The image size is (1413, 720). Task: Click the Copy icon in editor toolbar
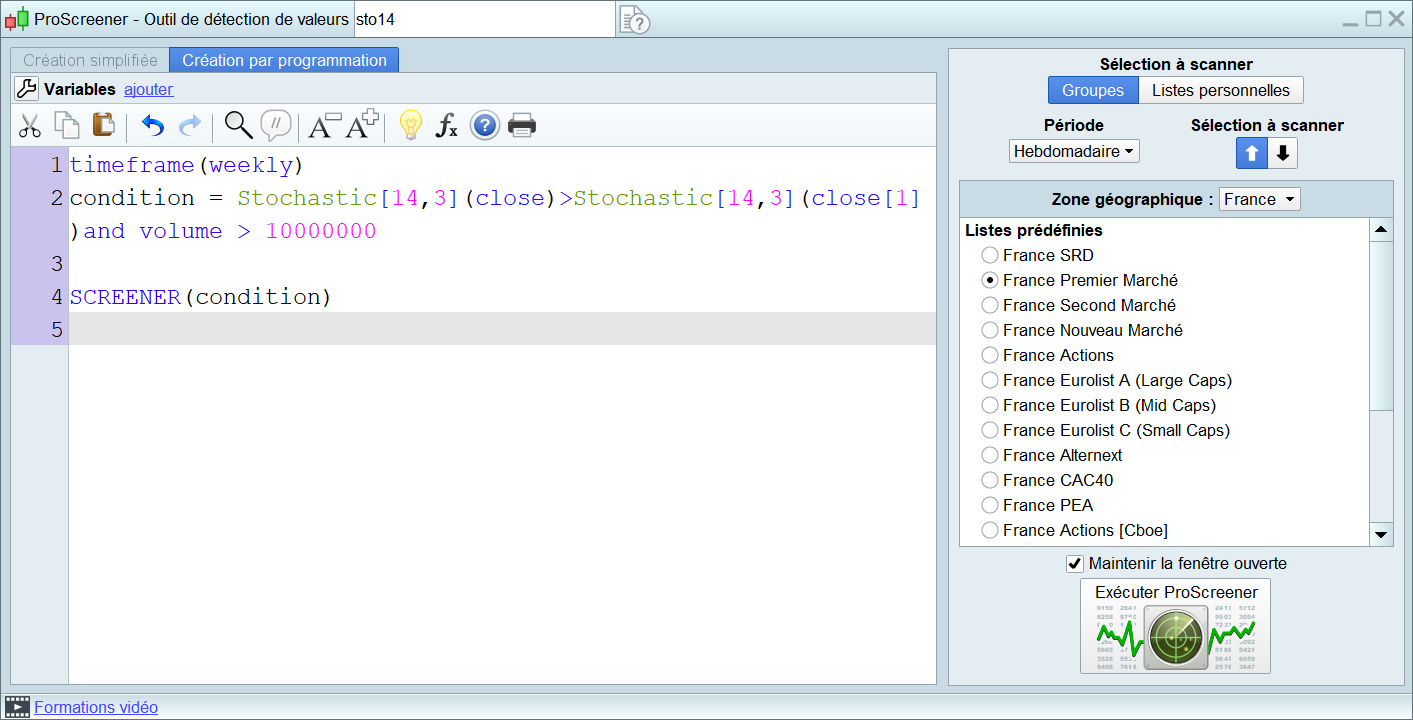coord(66,125)
